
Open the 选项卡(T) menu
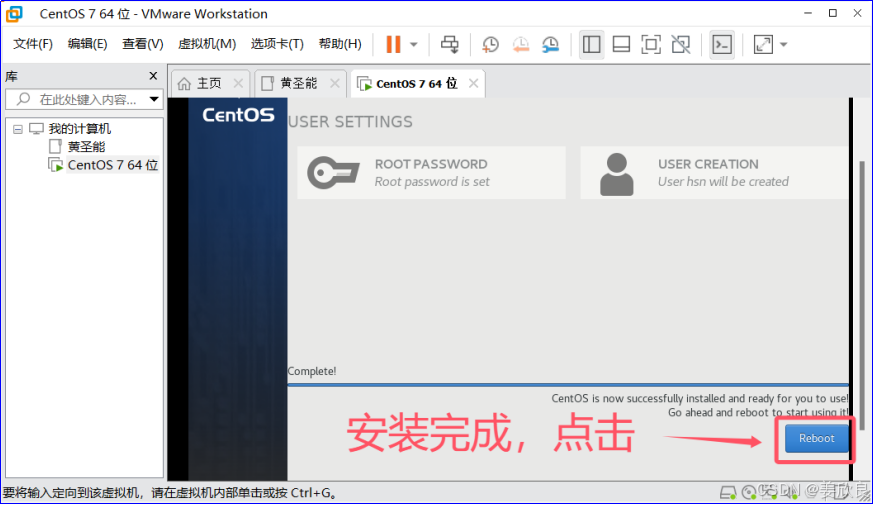[x=277, y=44]
